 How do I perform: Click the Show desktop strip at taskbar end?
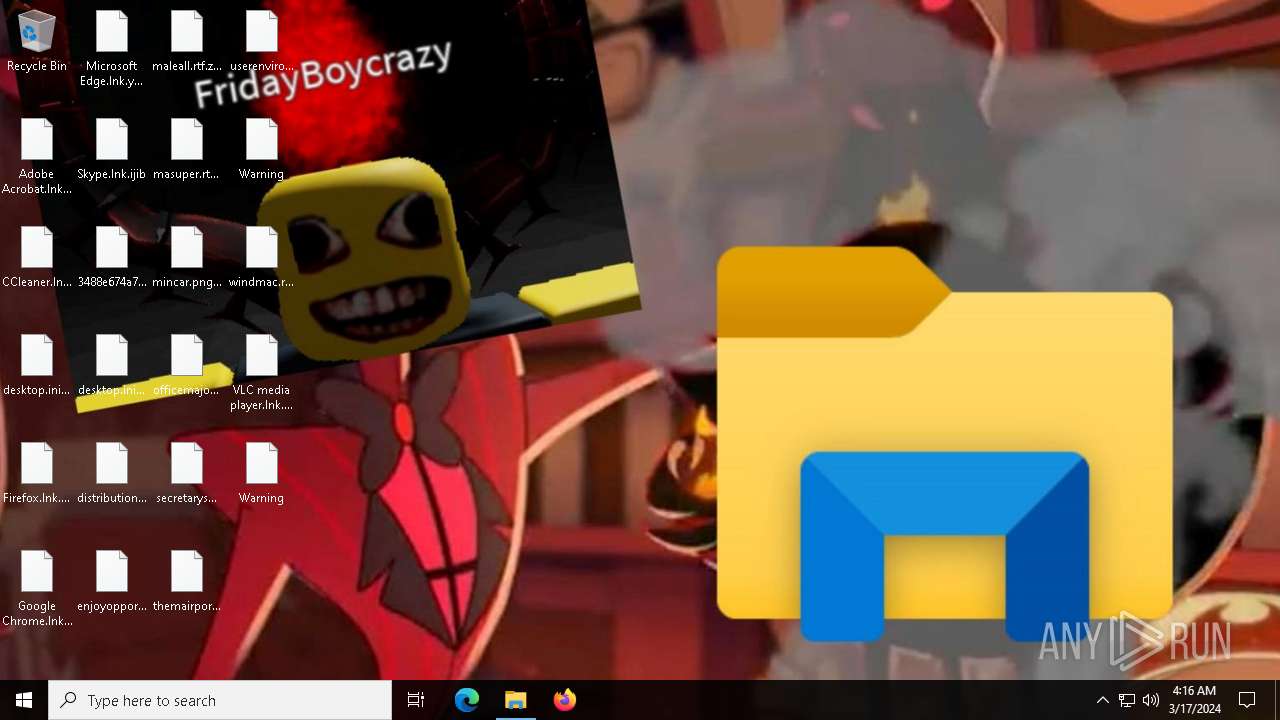coord(1277,700)
